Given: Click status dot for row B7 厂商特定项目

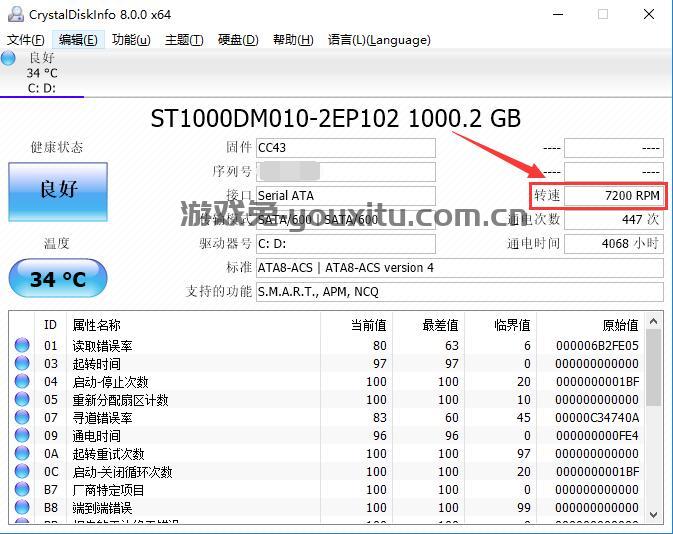Looking at the screenshot, I should pos(22,489).
